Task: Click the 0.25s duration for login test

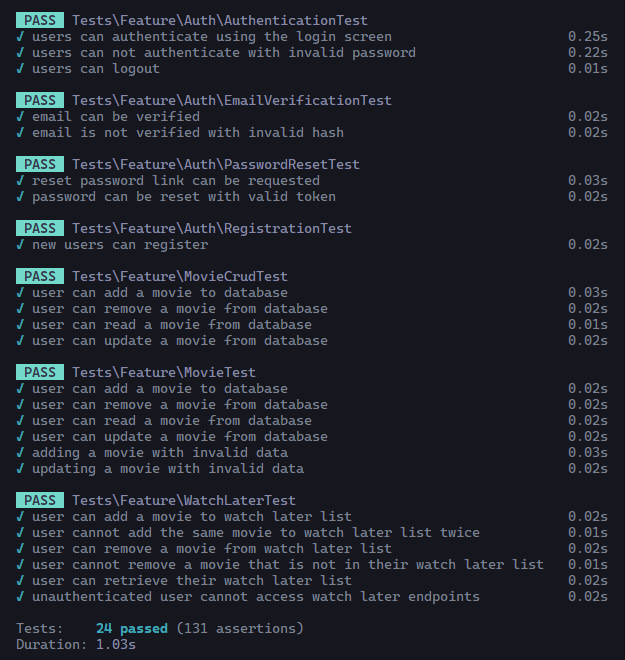Action: [x=587, y=36]
